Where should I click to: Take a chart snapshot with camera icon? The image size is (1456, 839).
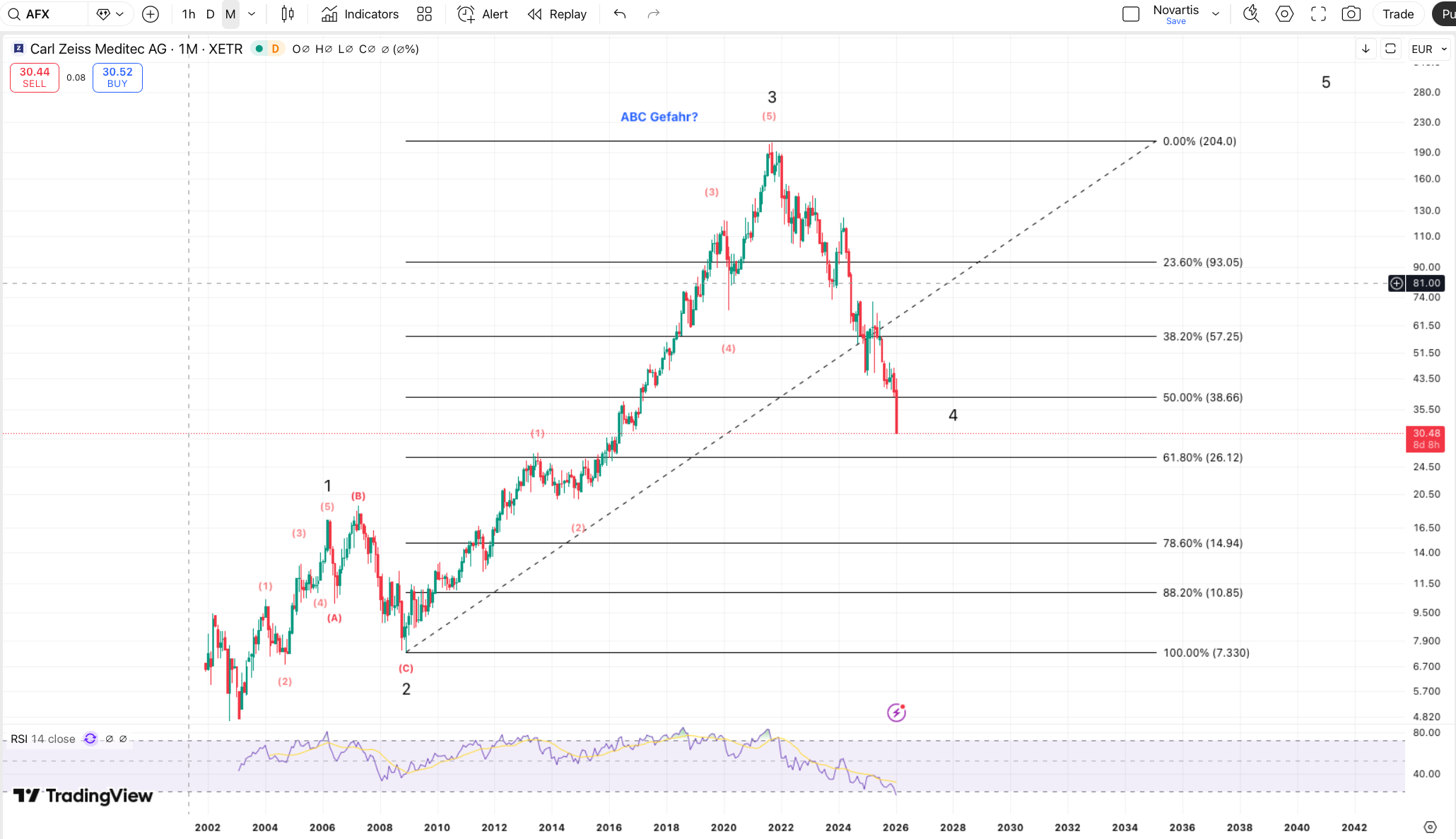pos(1351,14)
